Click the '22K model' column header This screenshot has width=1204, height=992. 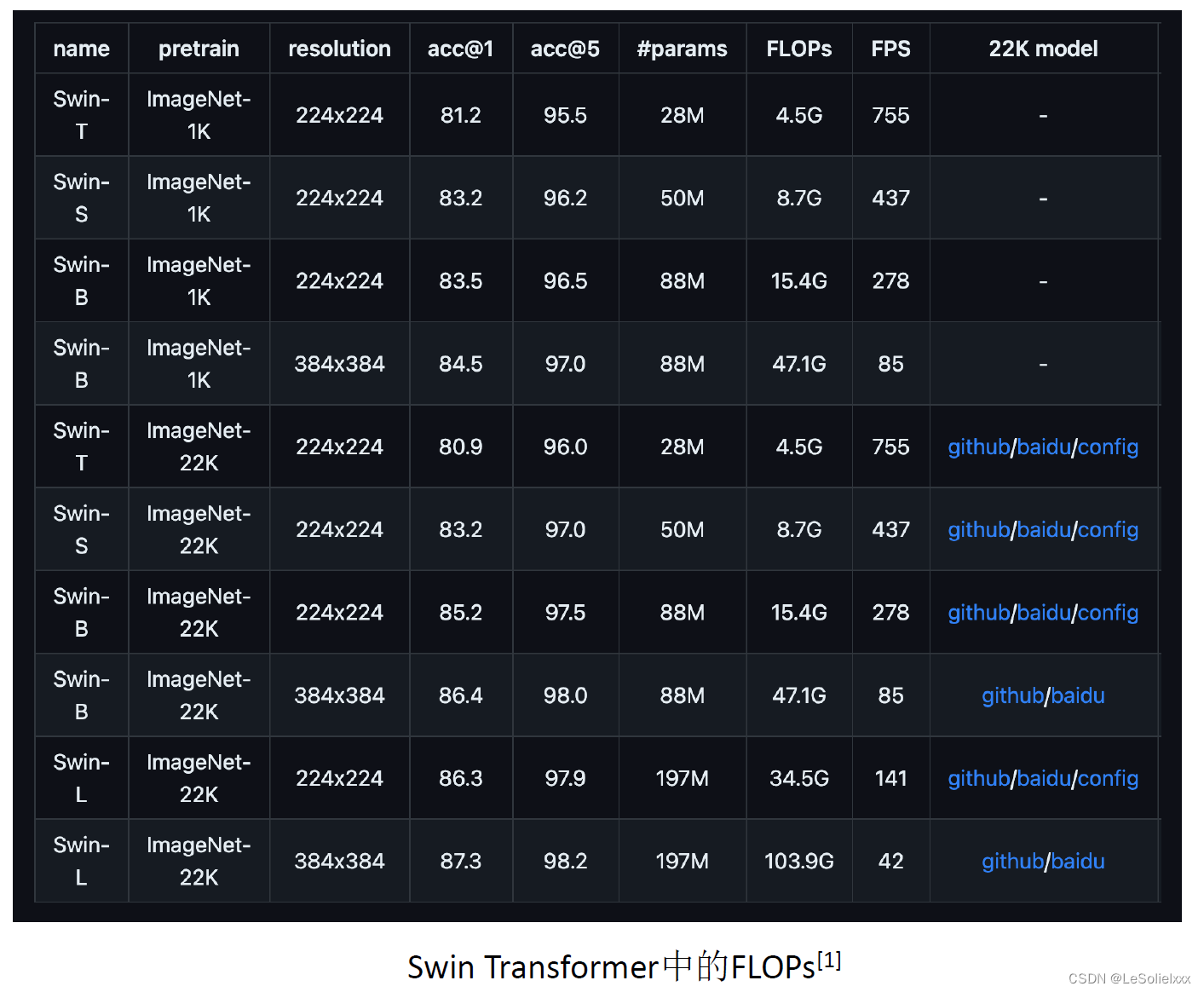pyautogui.click(x=1043, y=49)
